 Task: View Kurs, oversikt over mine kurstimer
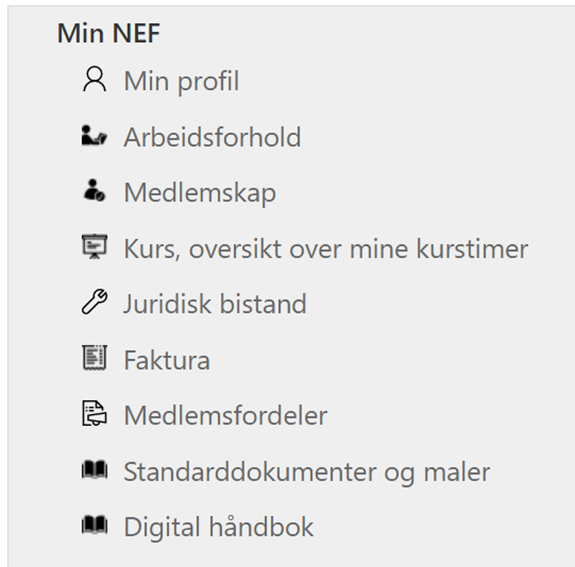click(326, 249)
